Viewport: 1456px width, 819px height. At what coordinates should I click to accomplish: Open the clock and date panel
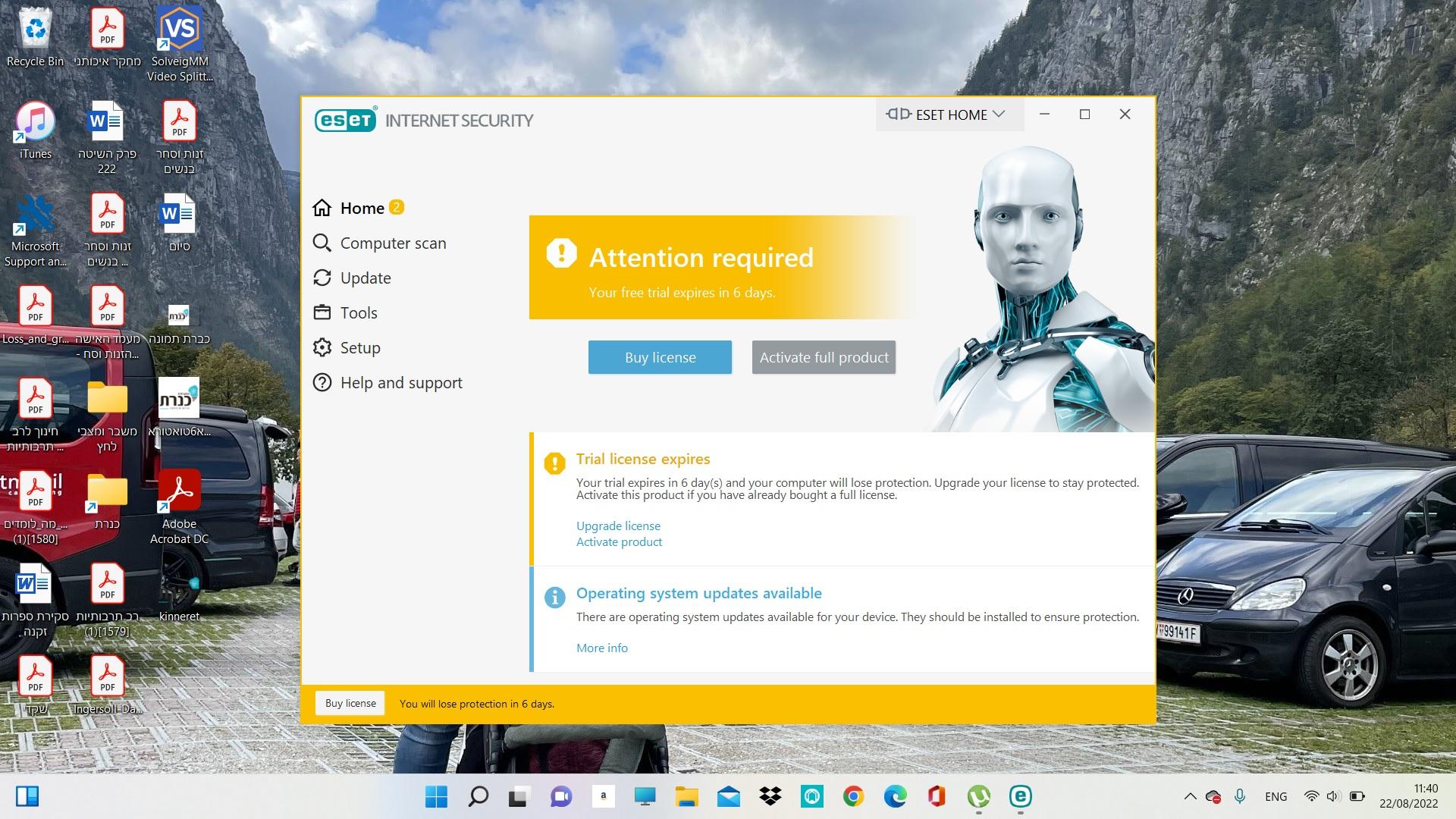[1408, 796]
